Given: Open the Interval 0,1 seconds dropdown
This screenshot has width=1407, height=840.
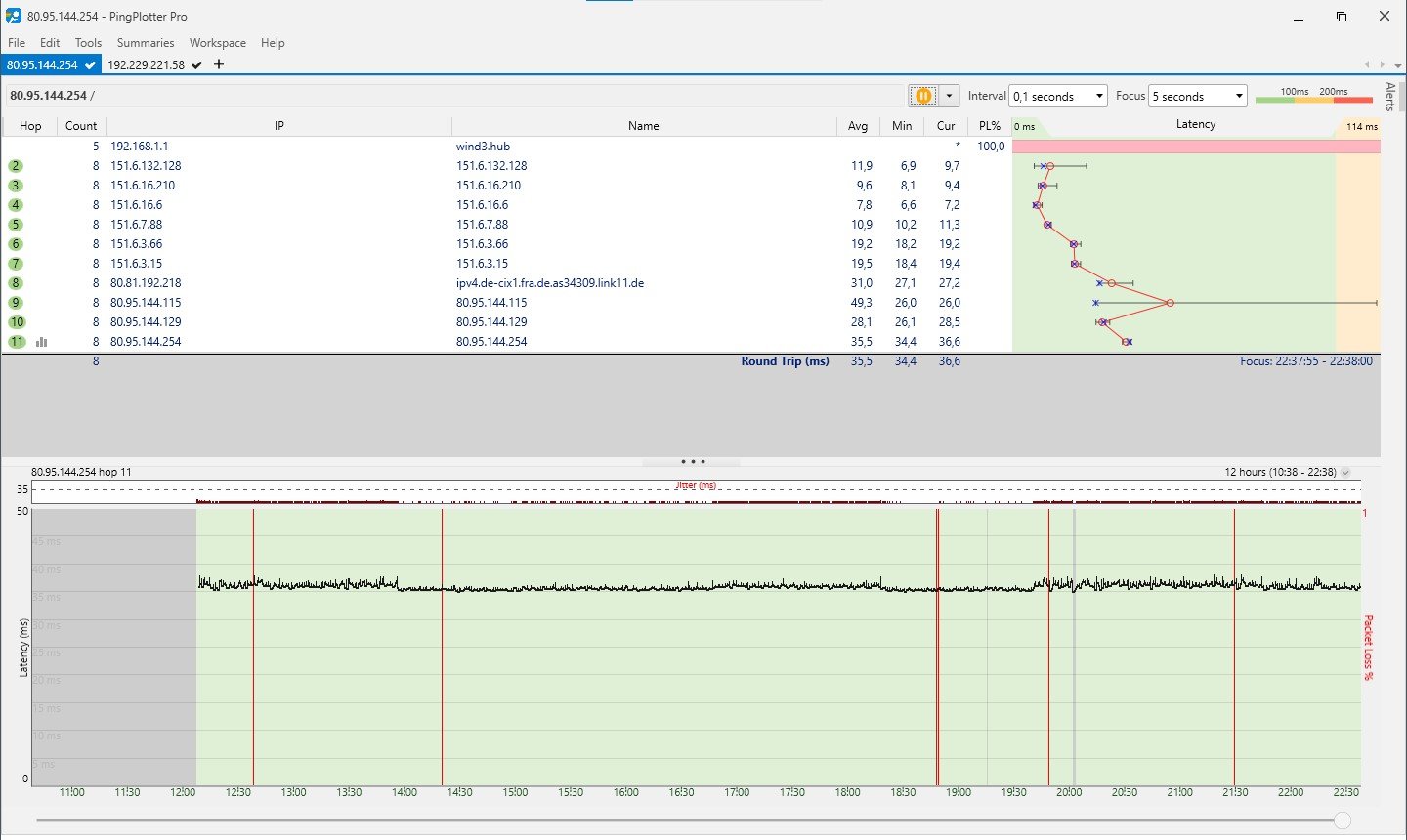Looking at the screenshot, I should point(1057,96).
